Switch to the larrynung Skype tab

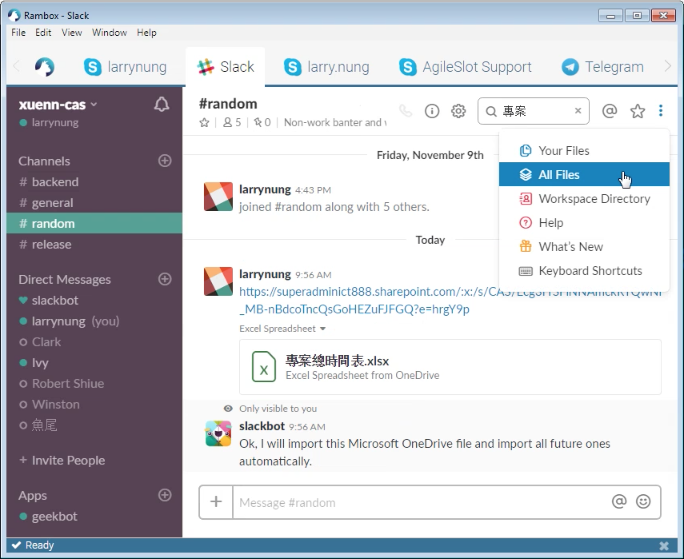(x=125, y=67)
